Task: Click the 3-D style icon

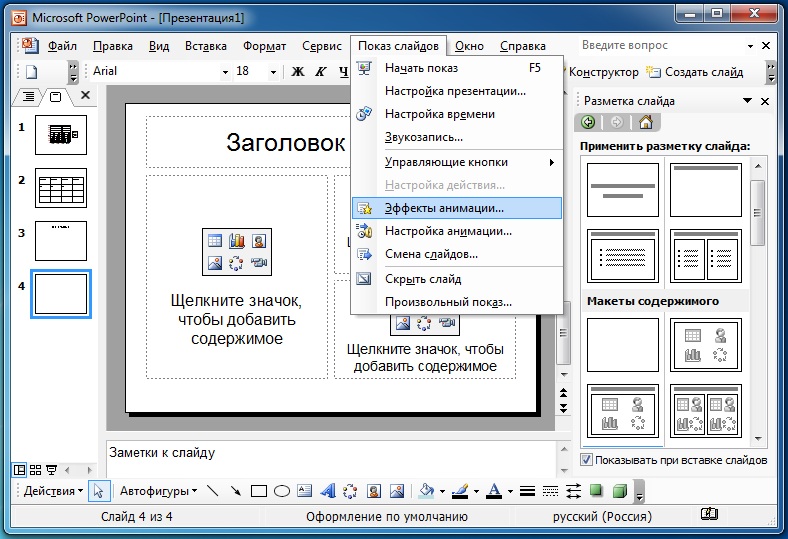Action: [619, 491]
